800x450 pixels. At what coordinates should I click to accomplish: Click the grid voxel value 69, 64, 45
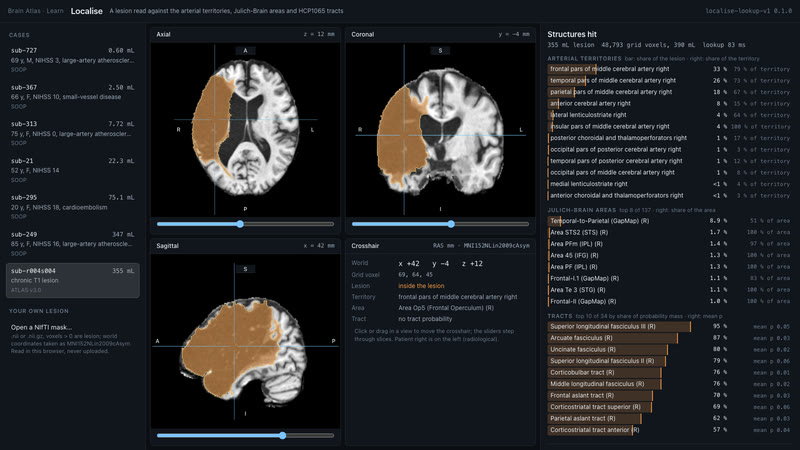[x=415, y=274]
